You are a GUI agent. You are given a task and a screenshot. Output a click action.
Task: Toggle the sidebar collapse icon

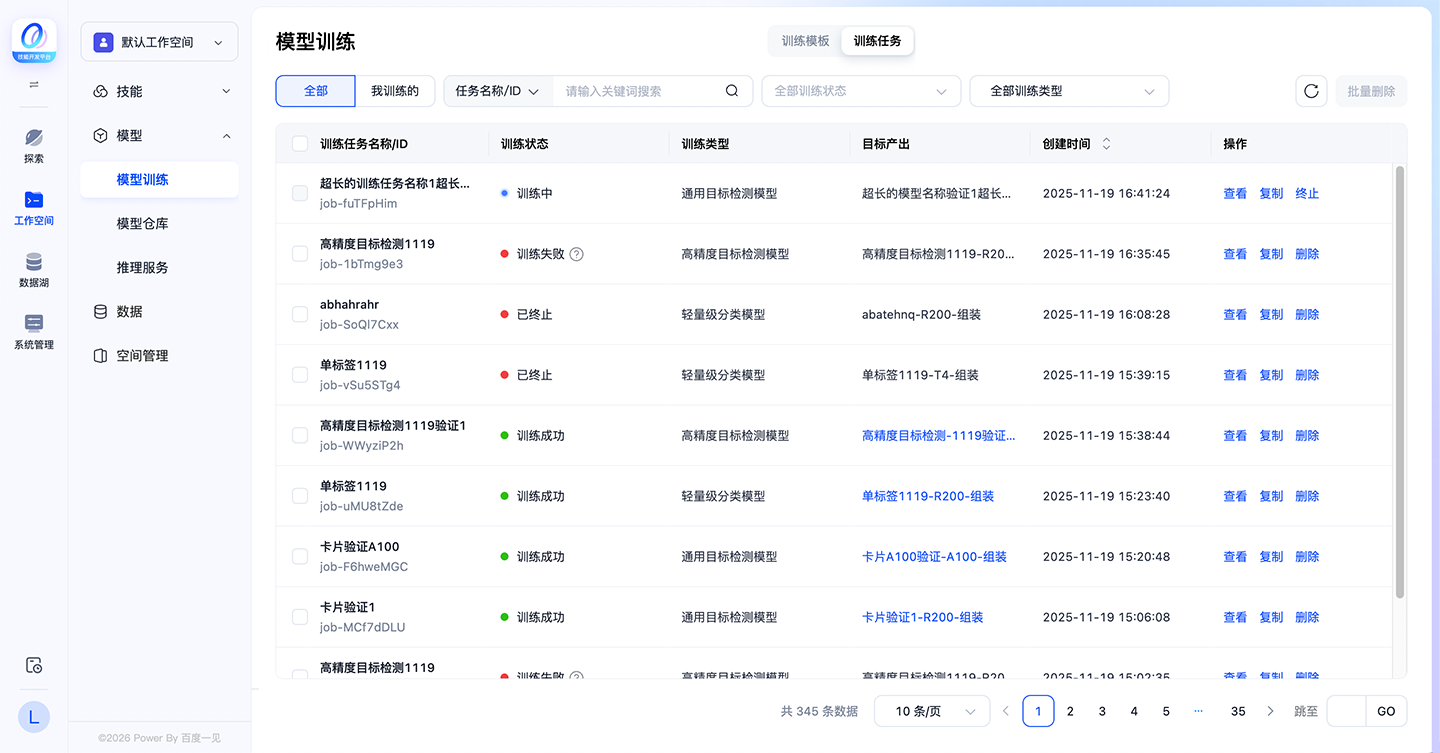[x=34, y=85]
